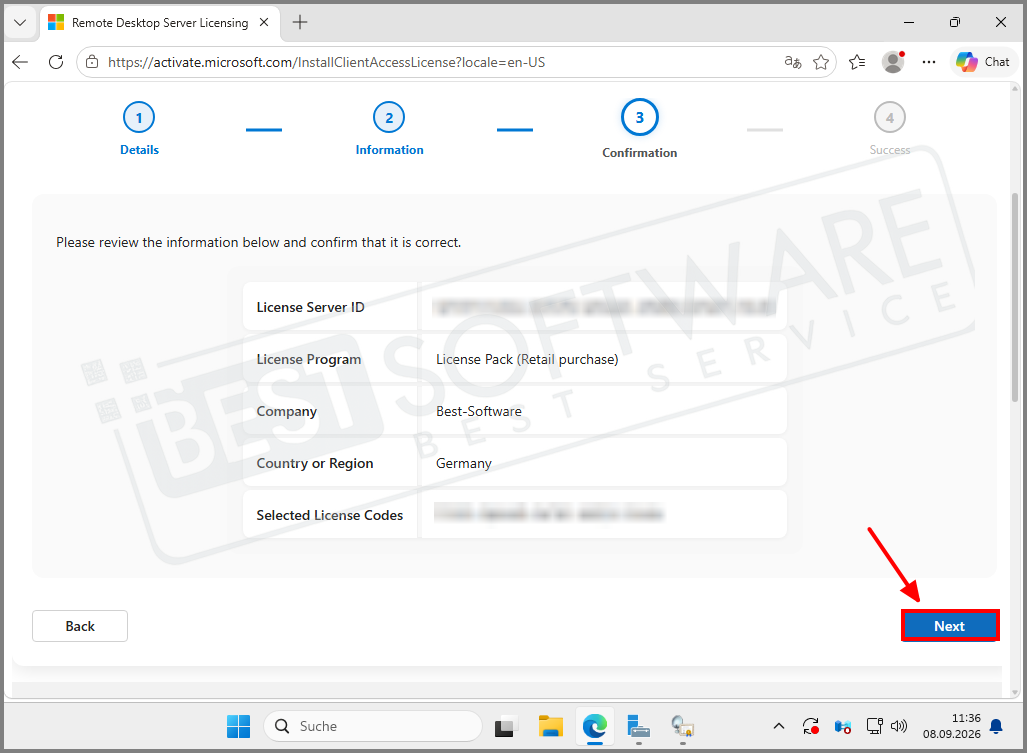Open notifications bell icon
This screenshot has height=753, width=1027.
(996, 726)
